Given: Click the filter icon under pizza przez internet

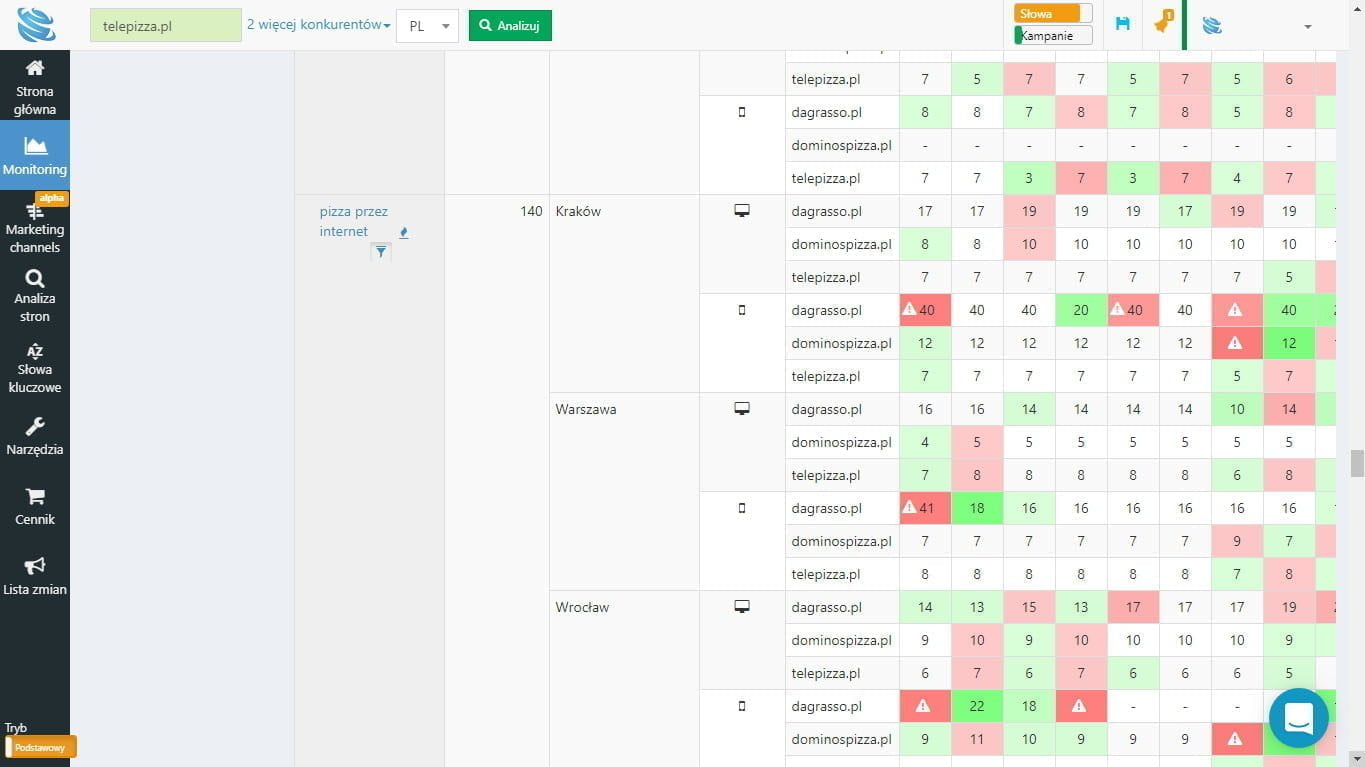Looking at the screenshot, I should pos(380,253).
